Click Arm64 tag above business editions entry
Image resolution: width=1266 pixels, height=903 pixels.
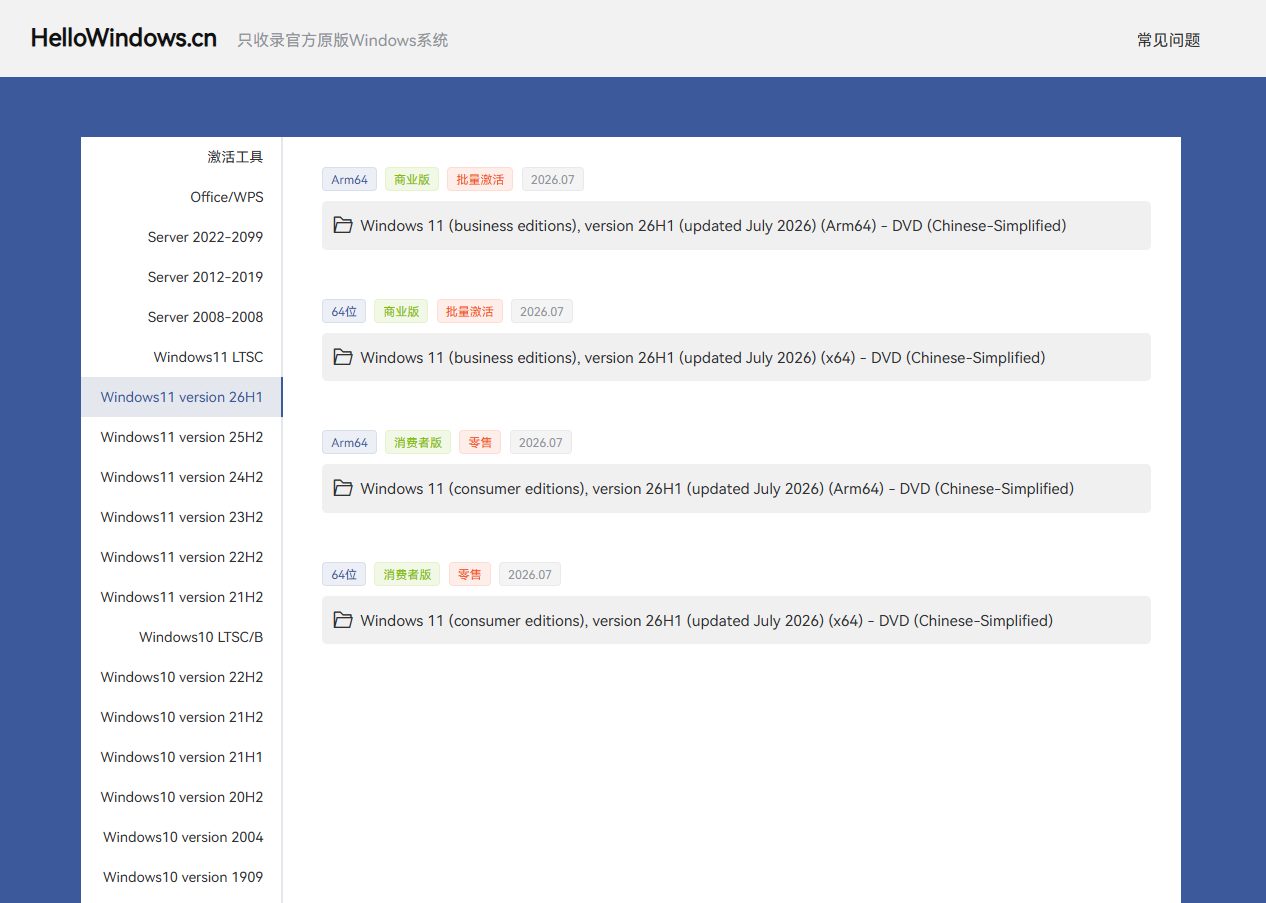point(349,180)
